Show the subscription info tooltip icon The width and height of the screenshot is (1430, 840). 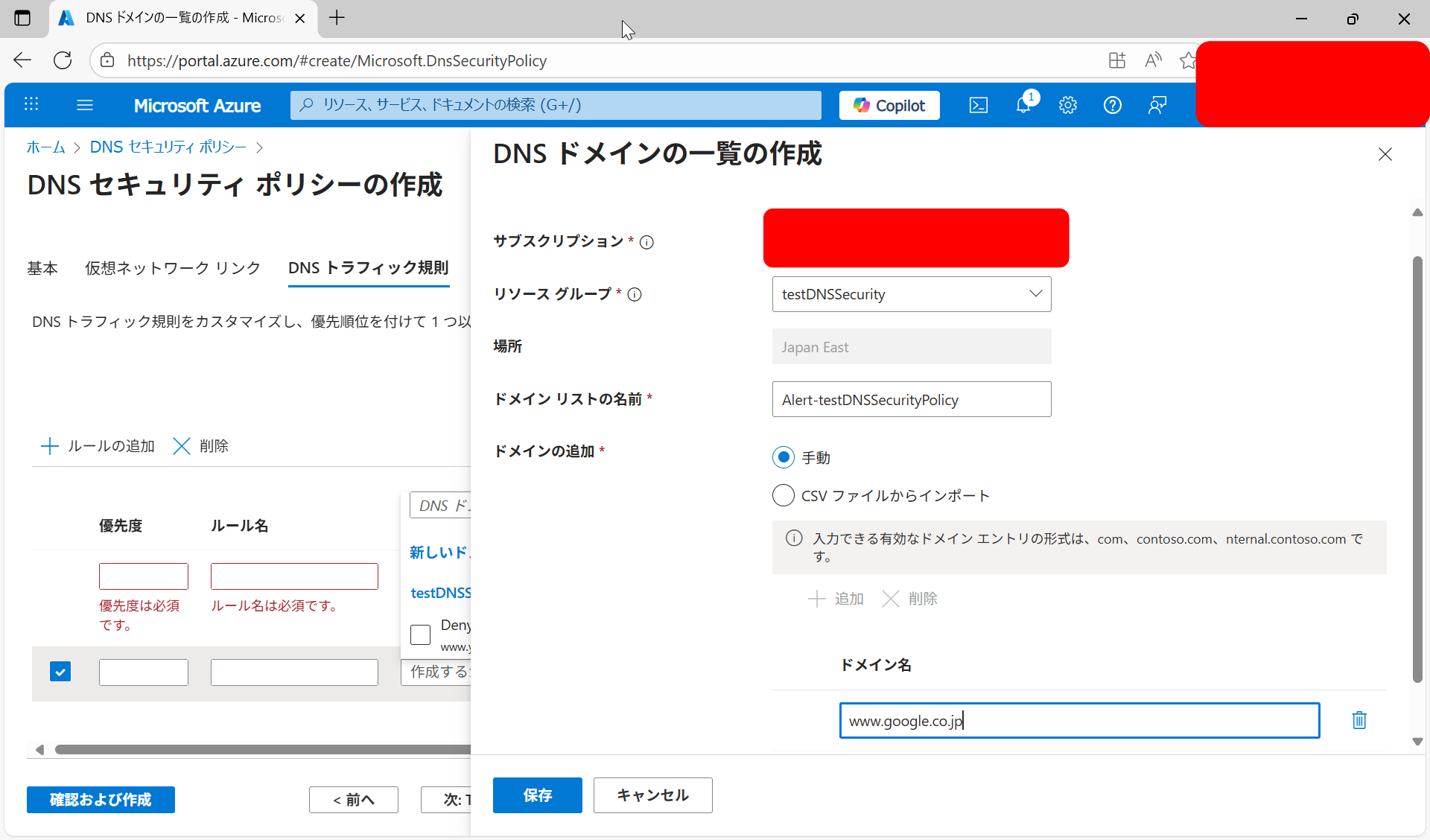[646, 242]
